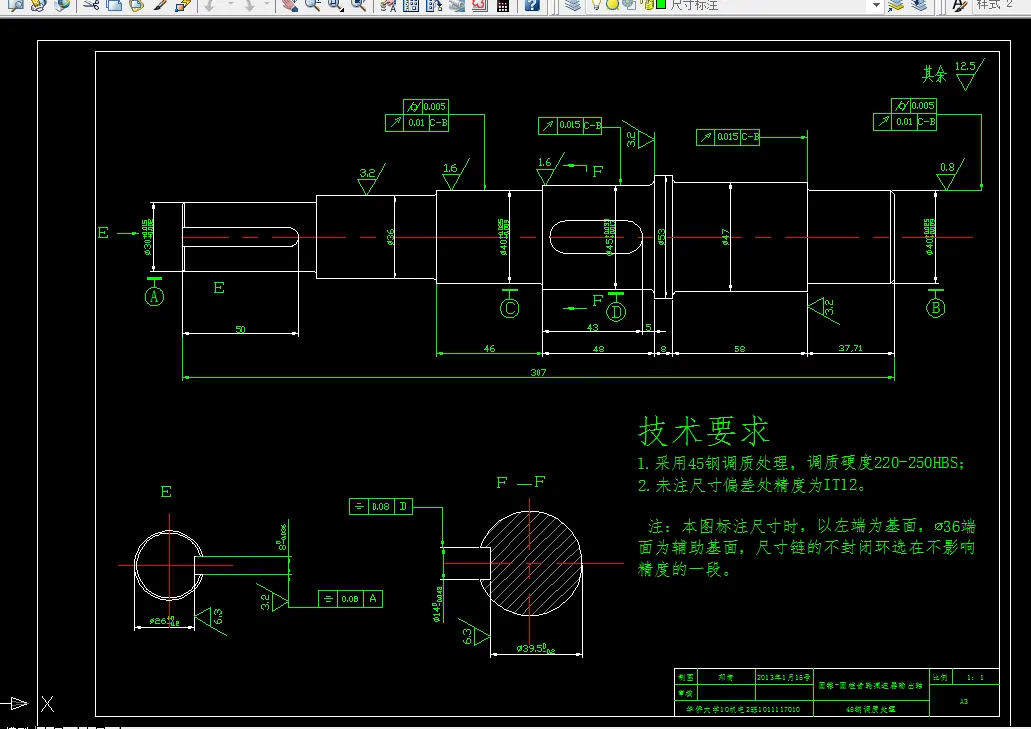Select the 37.71 dimension text
The image size is (1031, 729).
850,348
